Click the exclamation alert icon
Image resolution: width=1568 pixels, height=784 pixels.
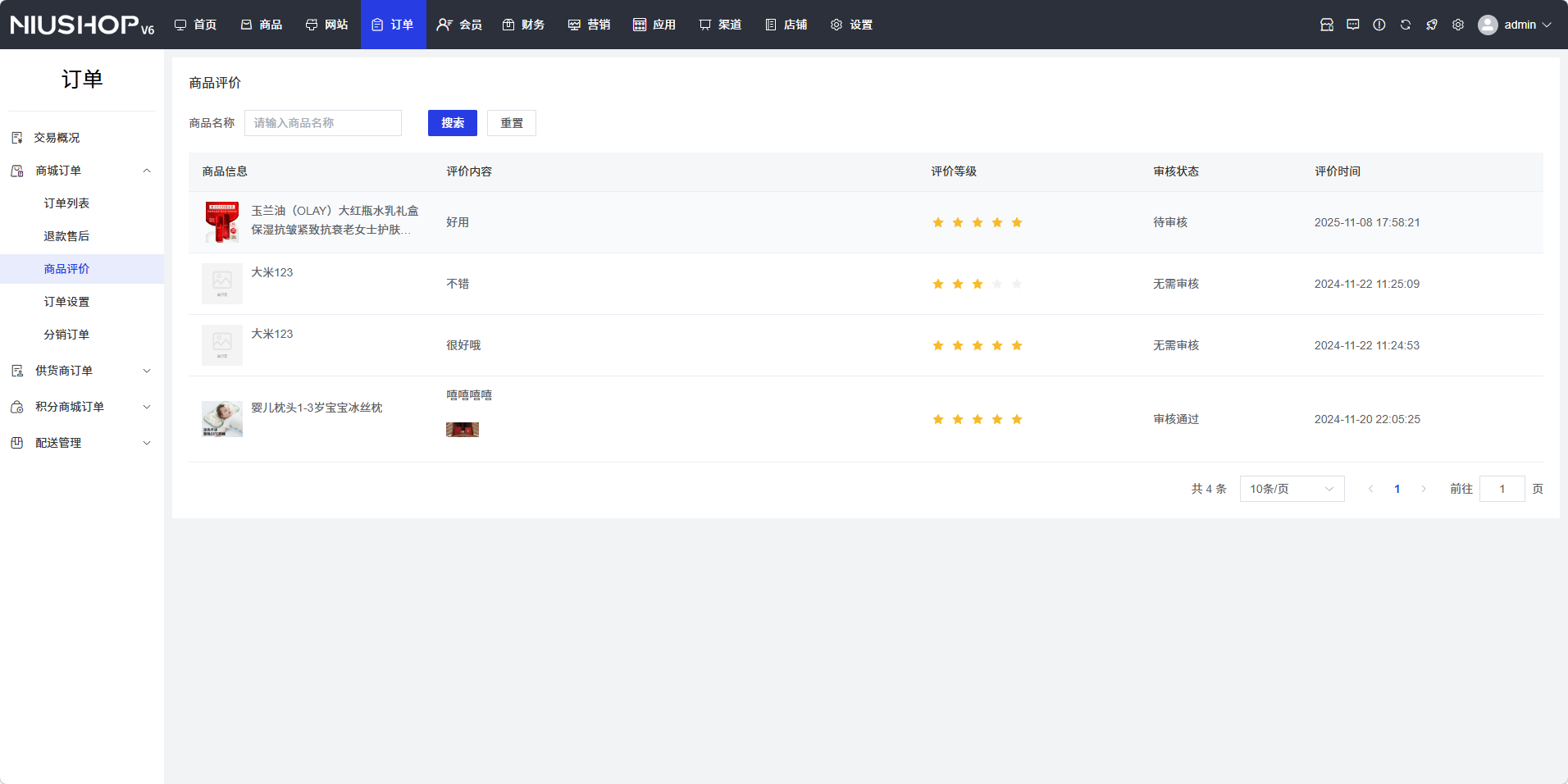(x=1379, y=25)
